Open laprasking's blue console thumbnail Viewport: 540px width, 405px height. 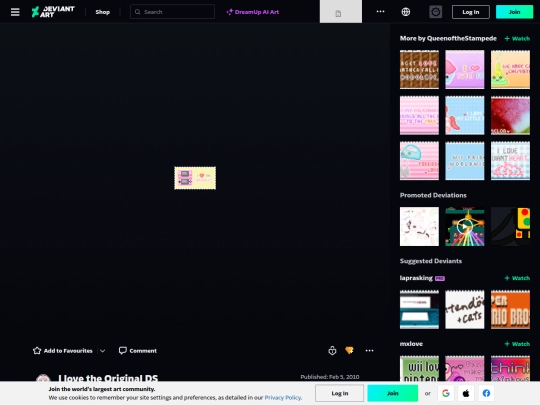(x=419, y=310)
